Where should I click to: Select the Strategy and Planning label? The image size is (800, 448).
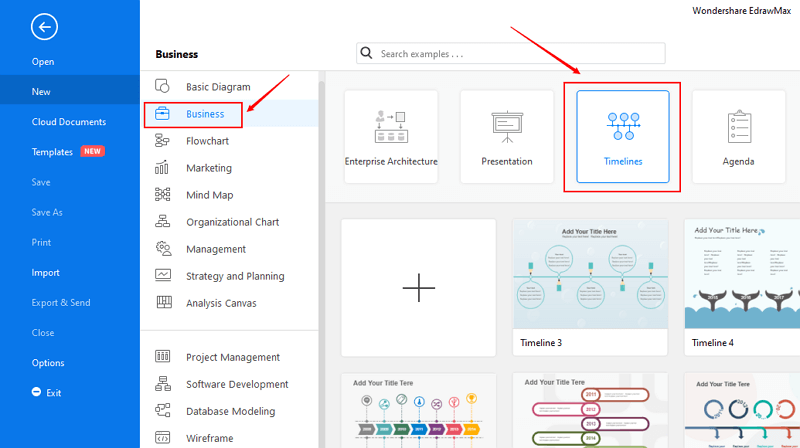pyautogui.click(x=235, y=276)
